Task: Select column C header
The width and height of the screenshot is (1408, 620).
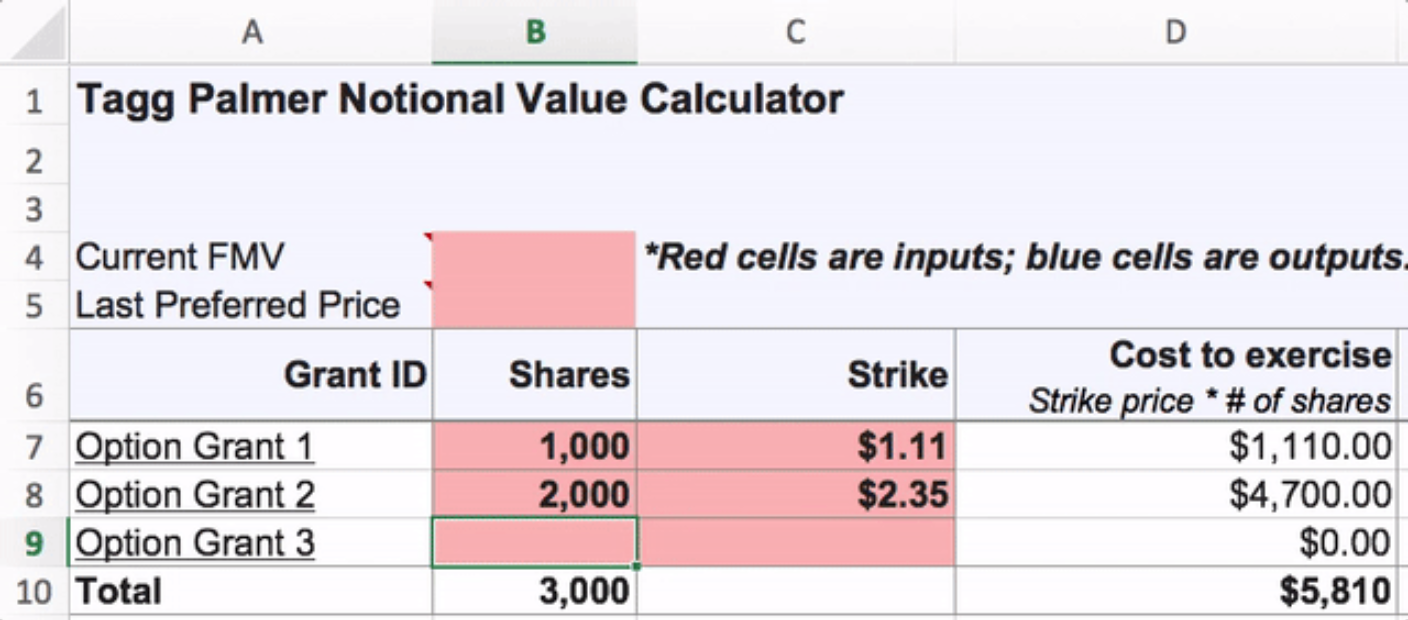Action: point(795,33)
